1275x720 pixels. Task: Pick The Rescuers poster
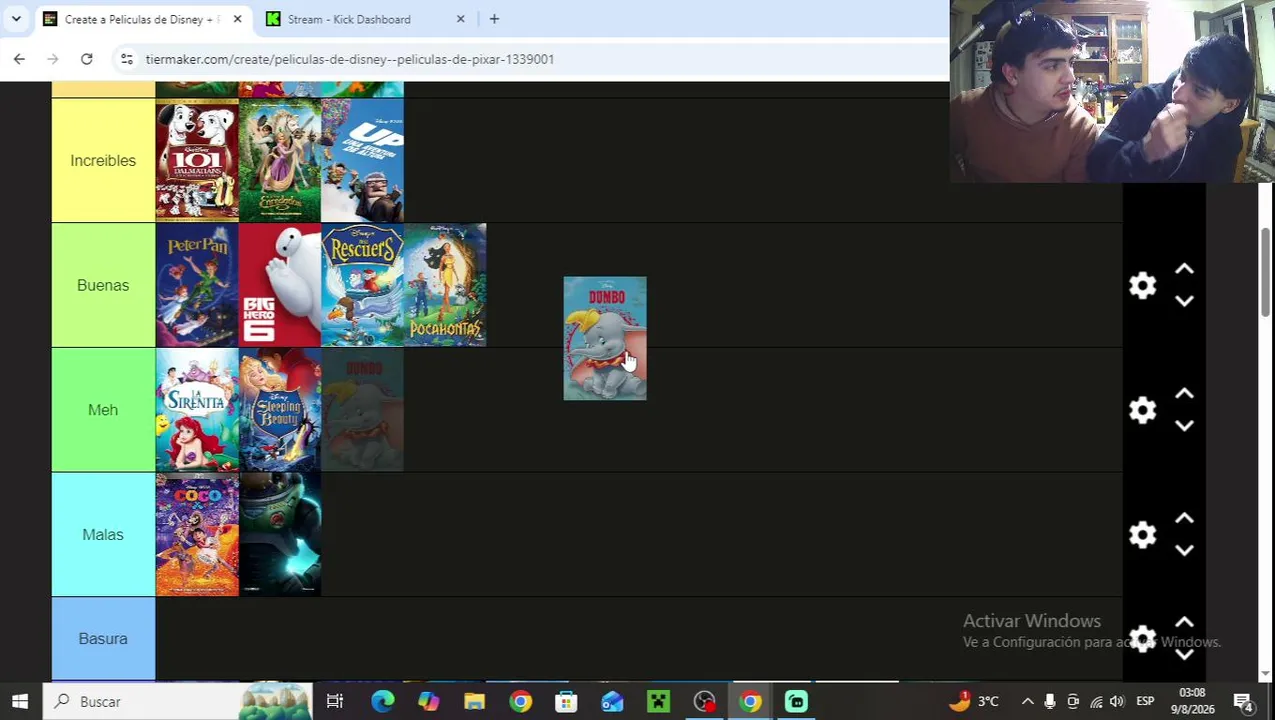[x=362, y=285]
